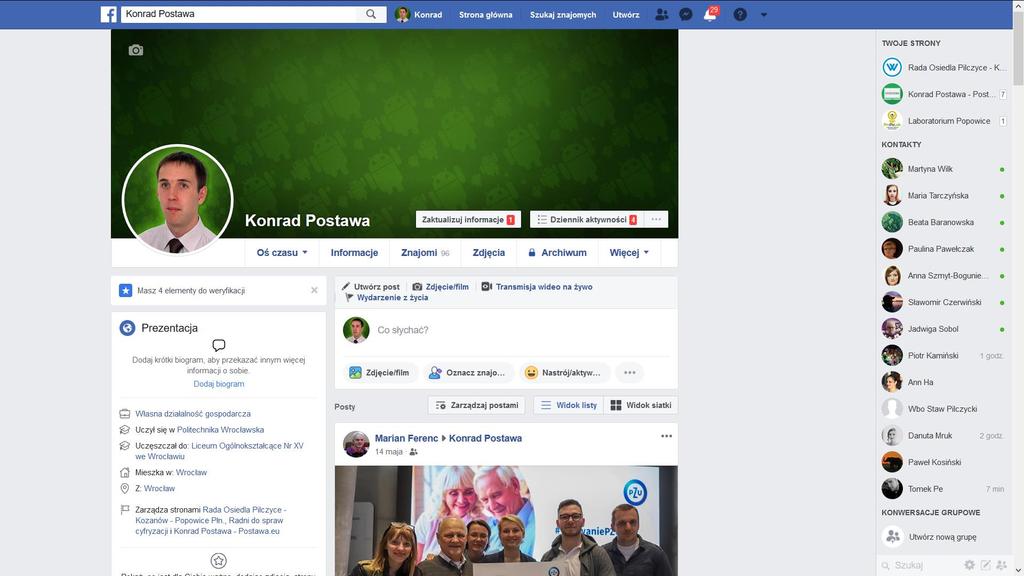Switch to the Informacje tab
This screenshot has height=576, width=1024.
click(355, 253)
